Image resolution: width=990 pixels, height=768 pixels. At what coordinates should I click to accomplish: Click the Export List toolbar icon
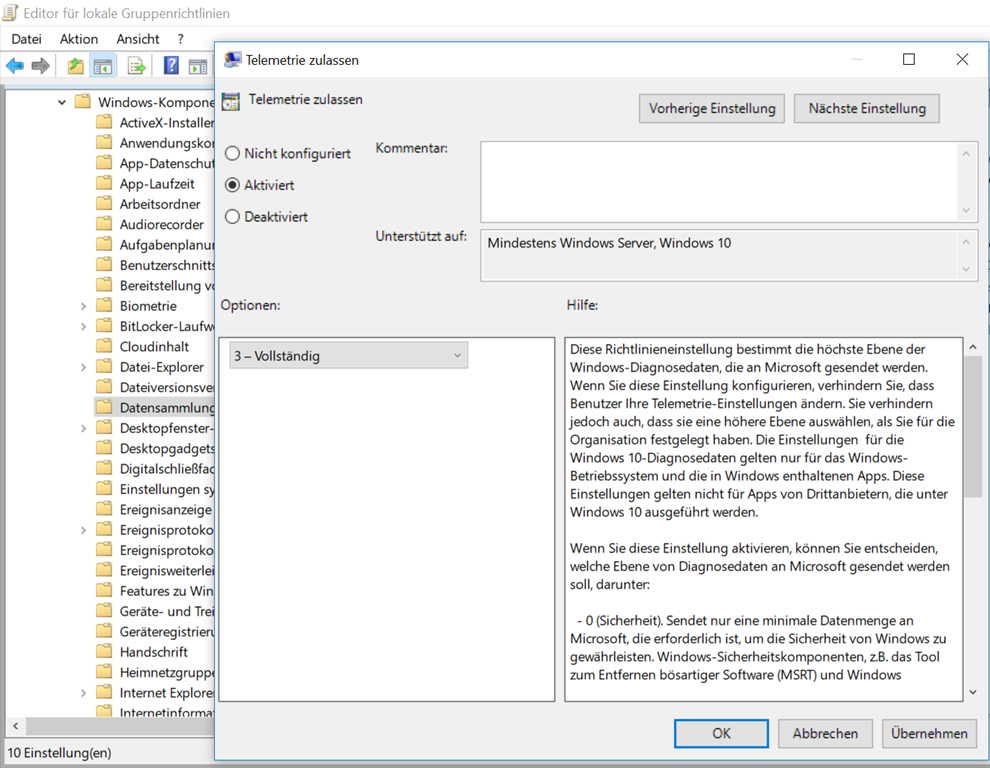(136, 66)
